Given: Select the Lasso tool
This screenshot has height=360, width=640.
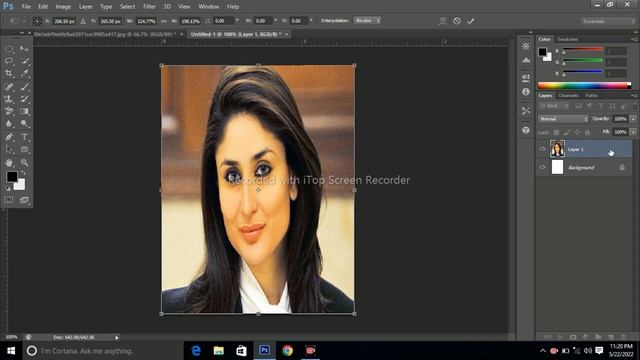Looking at the screenshot, I should pos(9,61).
